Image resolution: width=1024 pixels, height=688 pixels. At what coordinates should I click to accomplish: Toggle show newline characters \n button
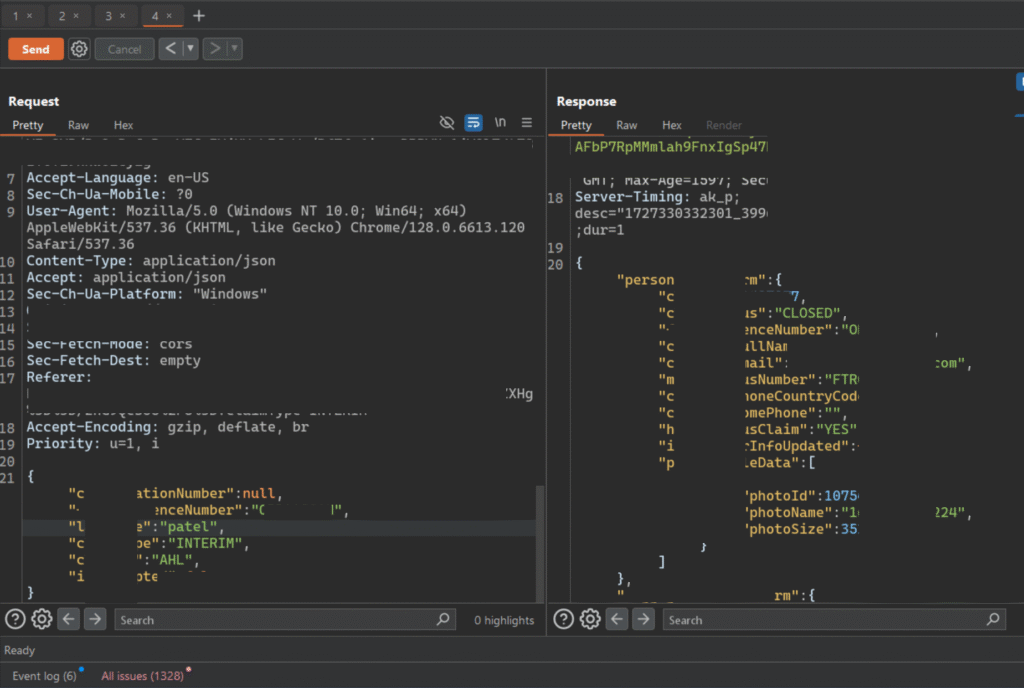[x=500, y=123]
